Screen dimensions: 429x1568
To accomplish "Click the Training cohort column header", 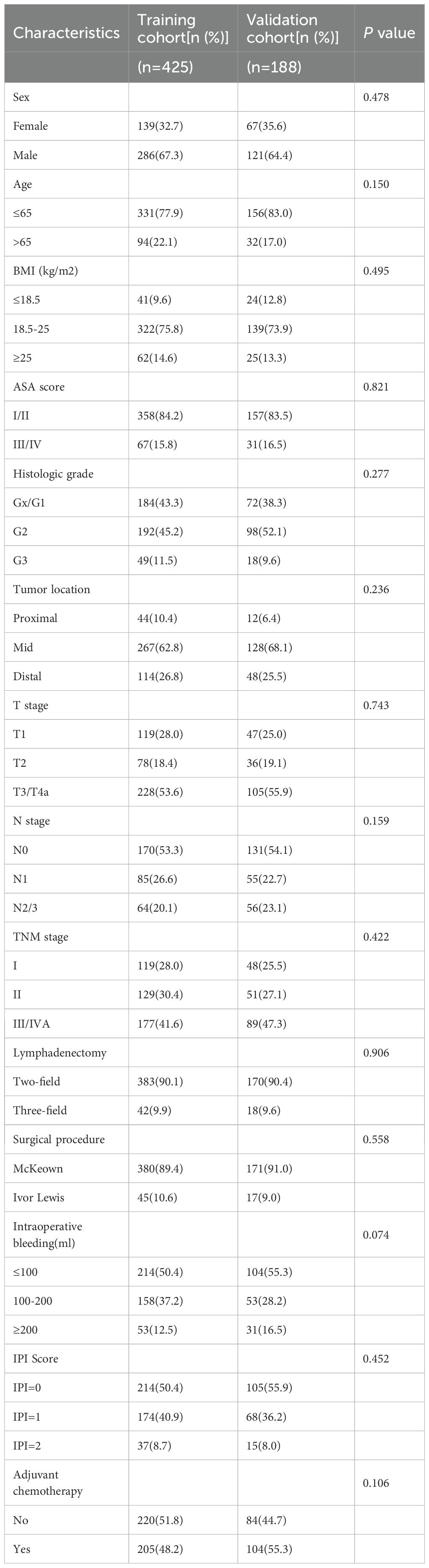I will [x=182, y=28].
